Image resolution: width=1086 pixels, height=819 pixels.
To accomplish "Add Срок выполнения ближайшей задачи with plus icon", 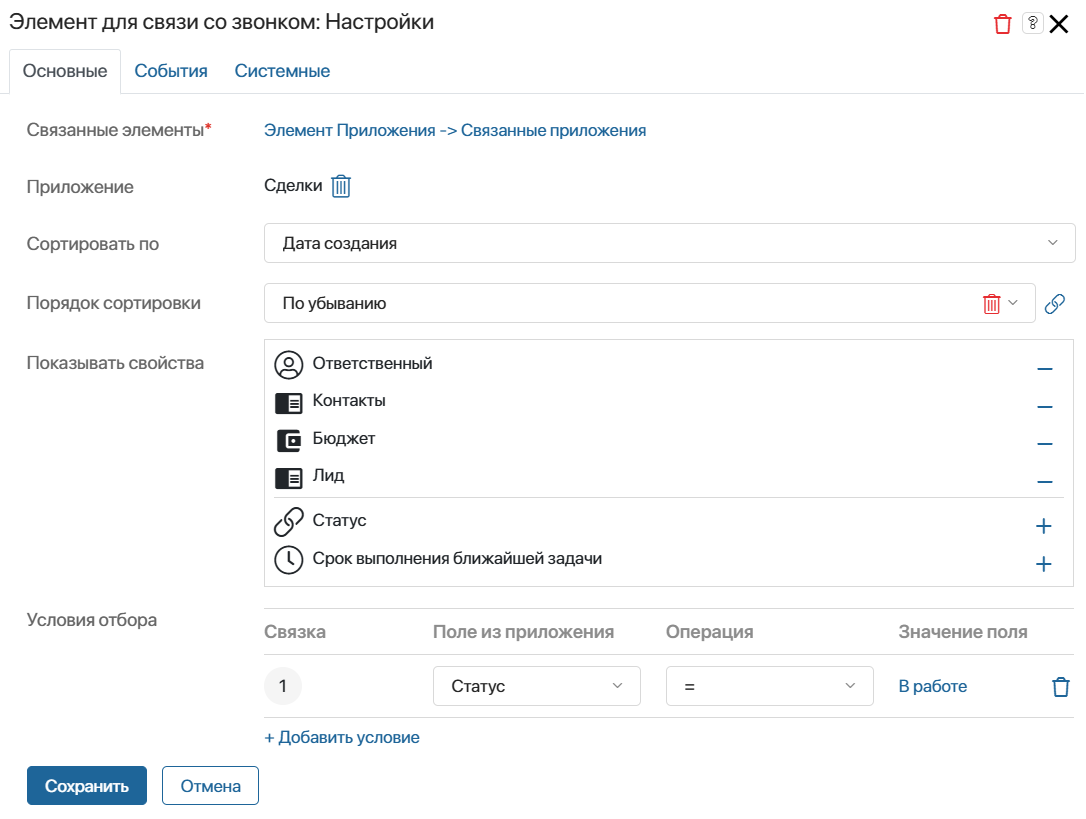I will click(x=1043, y=564).
